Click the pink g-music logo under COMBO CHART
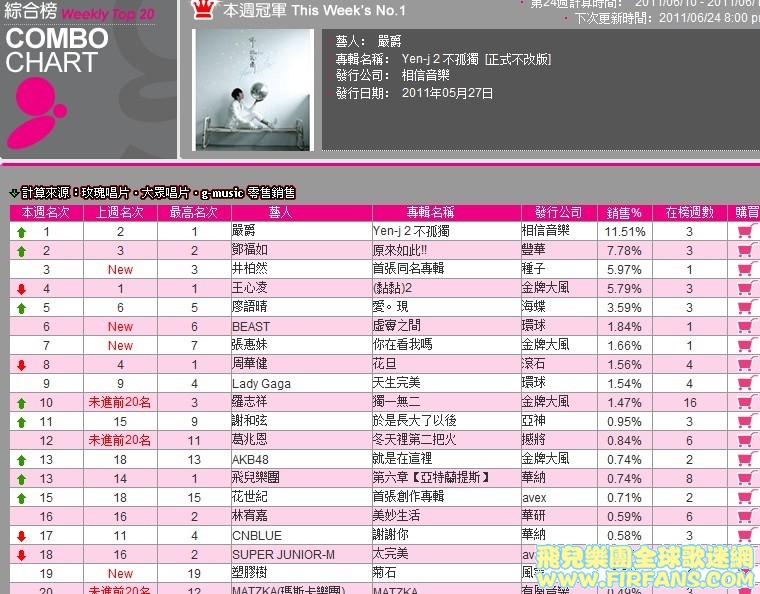The width and height of the screenshot is (760, 594). tap(36, 113)
